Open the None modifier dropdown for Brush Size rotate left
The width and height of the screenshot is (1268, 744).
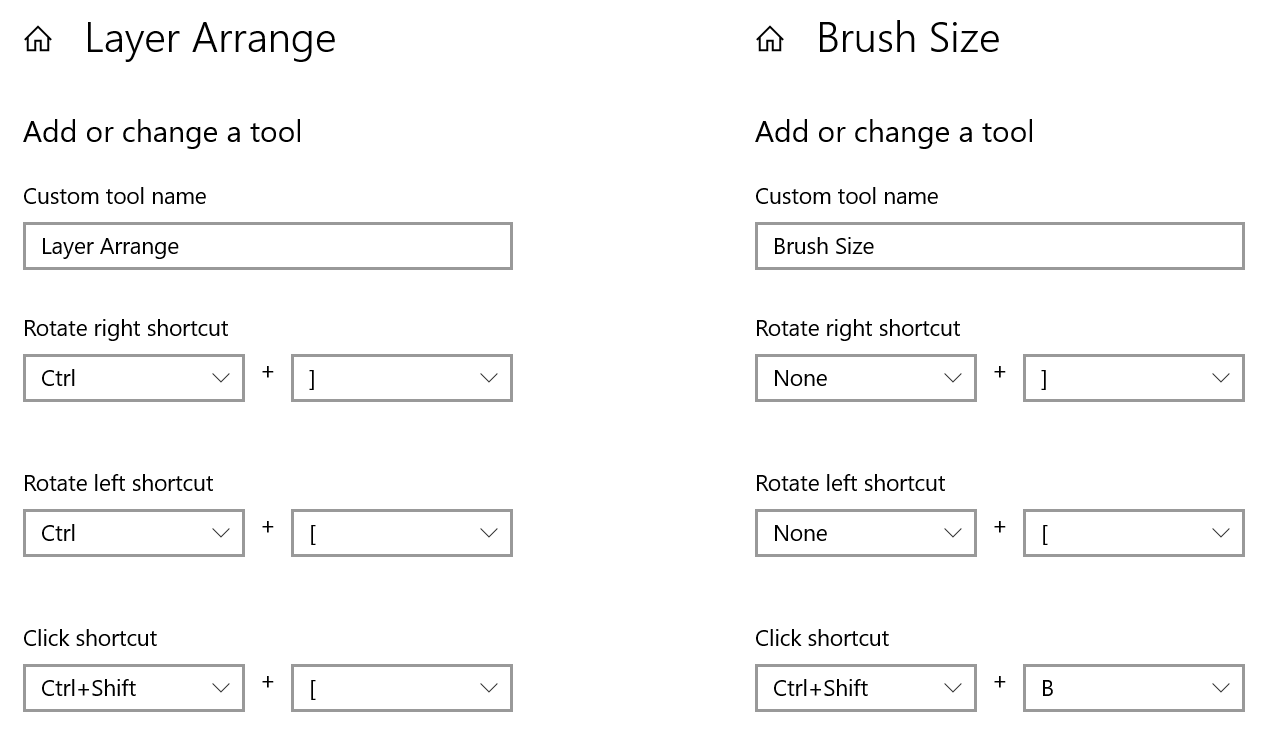point(865,533)
